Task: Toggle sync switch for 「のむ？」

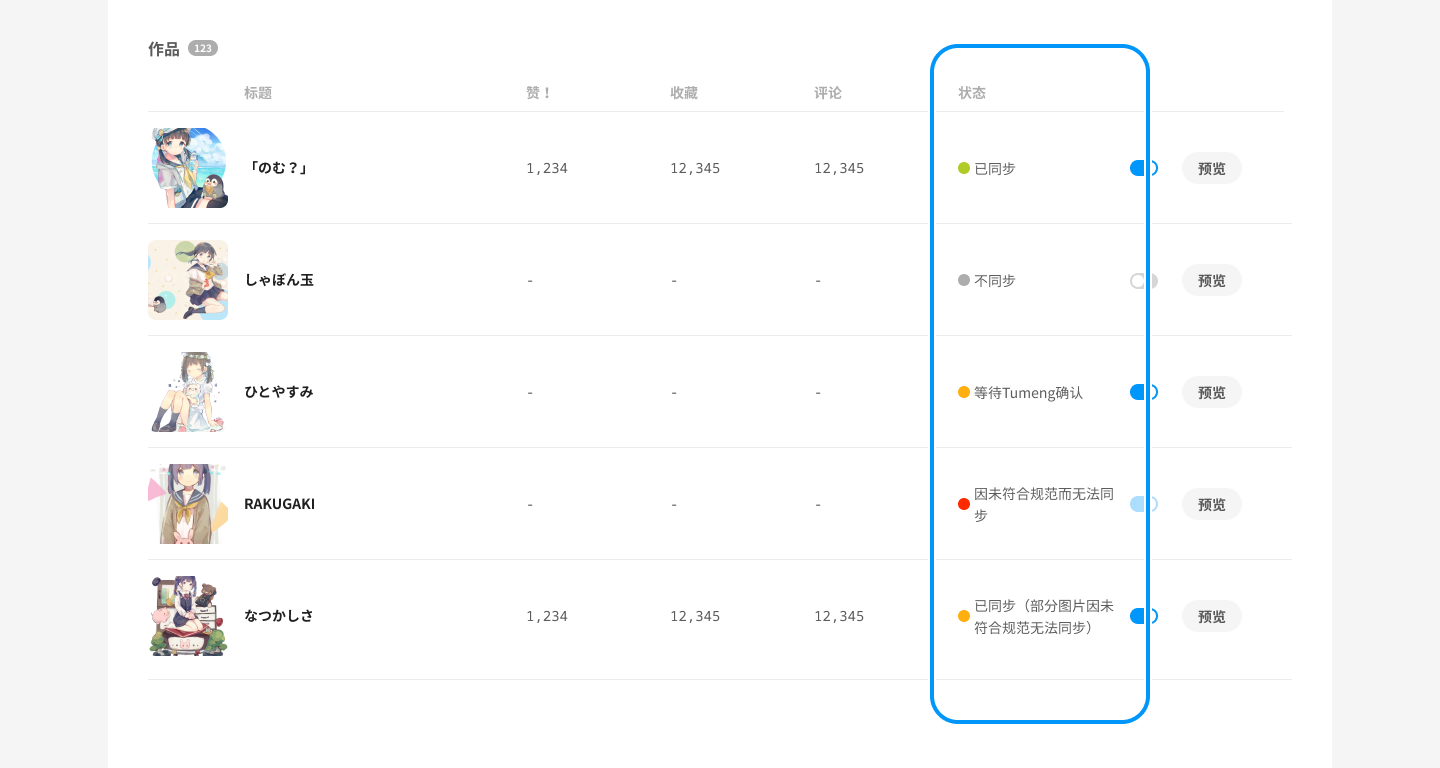Action: (1143, 168)
